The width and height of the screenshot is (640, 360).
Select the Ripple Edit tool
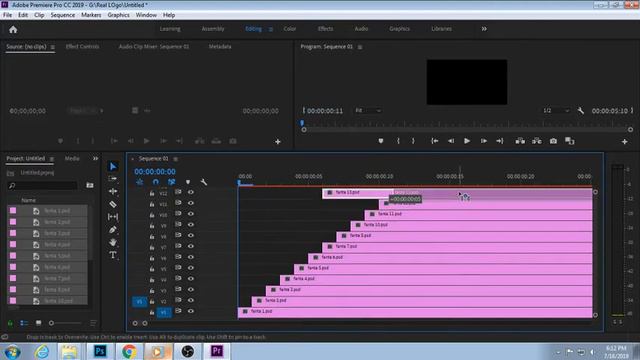pyautogui.click(x=113, y=191)
